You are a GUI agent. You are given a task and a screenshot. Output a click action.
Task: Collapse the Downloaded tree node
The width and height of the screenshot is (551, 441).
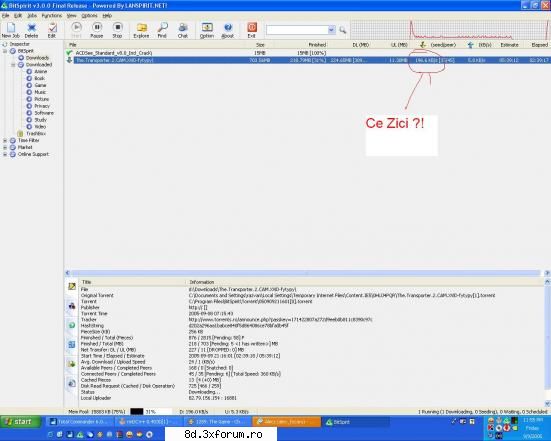pos(13,65)
